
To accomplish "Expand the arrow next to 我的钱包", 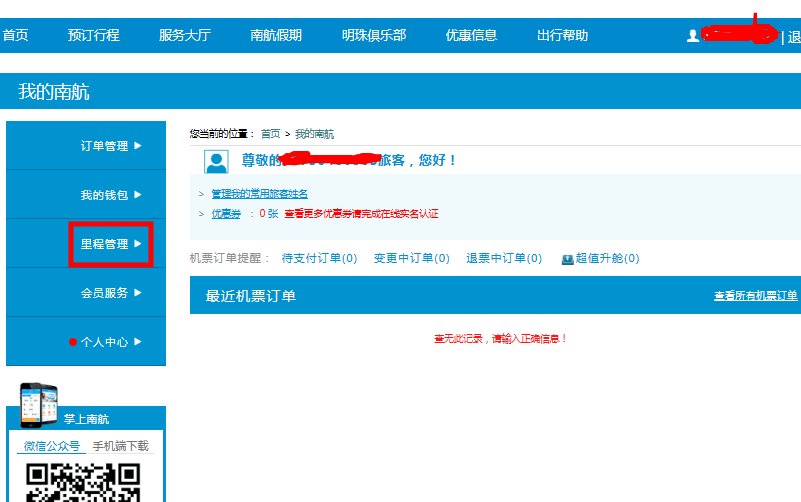I will (x=138, y=195).
